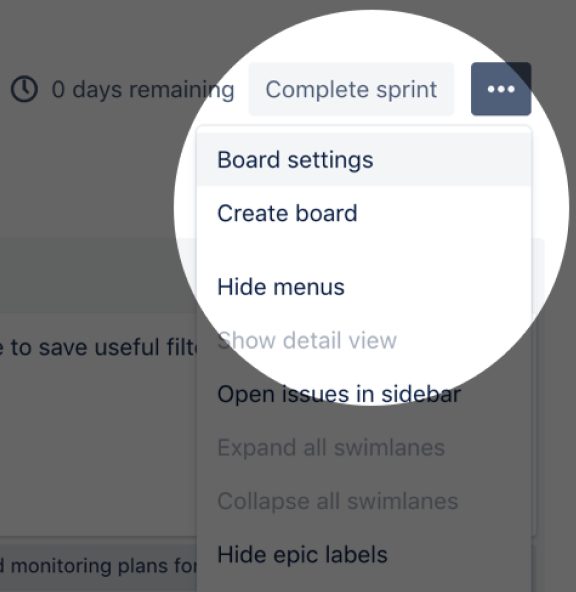
Task: Open the card mentioning monitoring plans
Action: point(98,567)
